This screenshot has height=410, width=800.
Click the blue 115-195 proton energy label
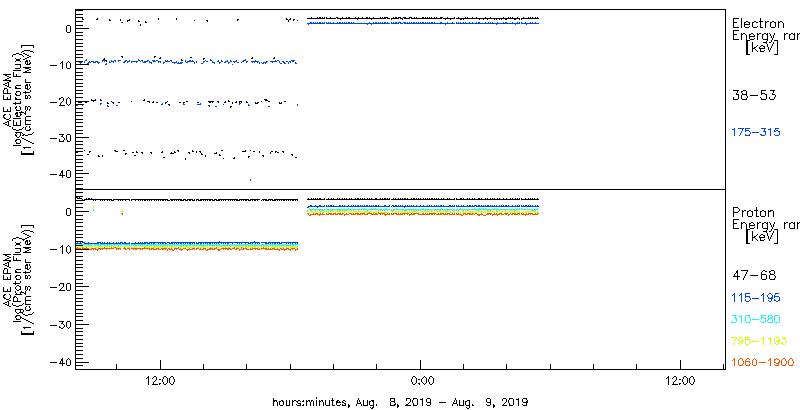[x=756, y=297]
